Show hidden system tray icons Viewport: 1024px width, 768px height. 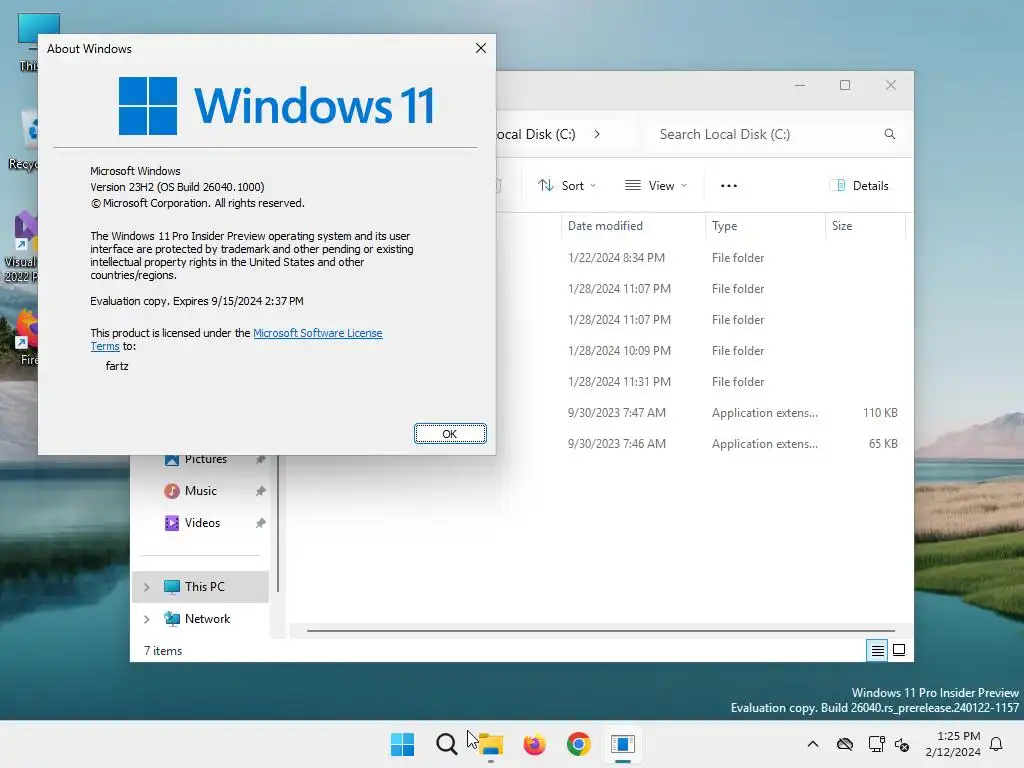point(813,744)
